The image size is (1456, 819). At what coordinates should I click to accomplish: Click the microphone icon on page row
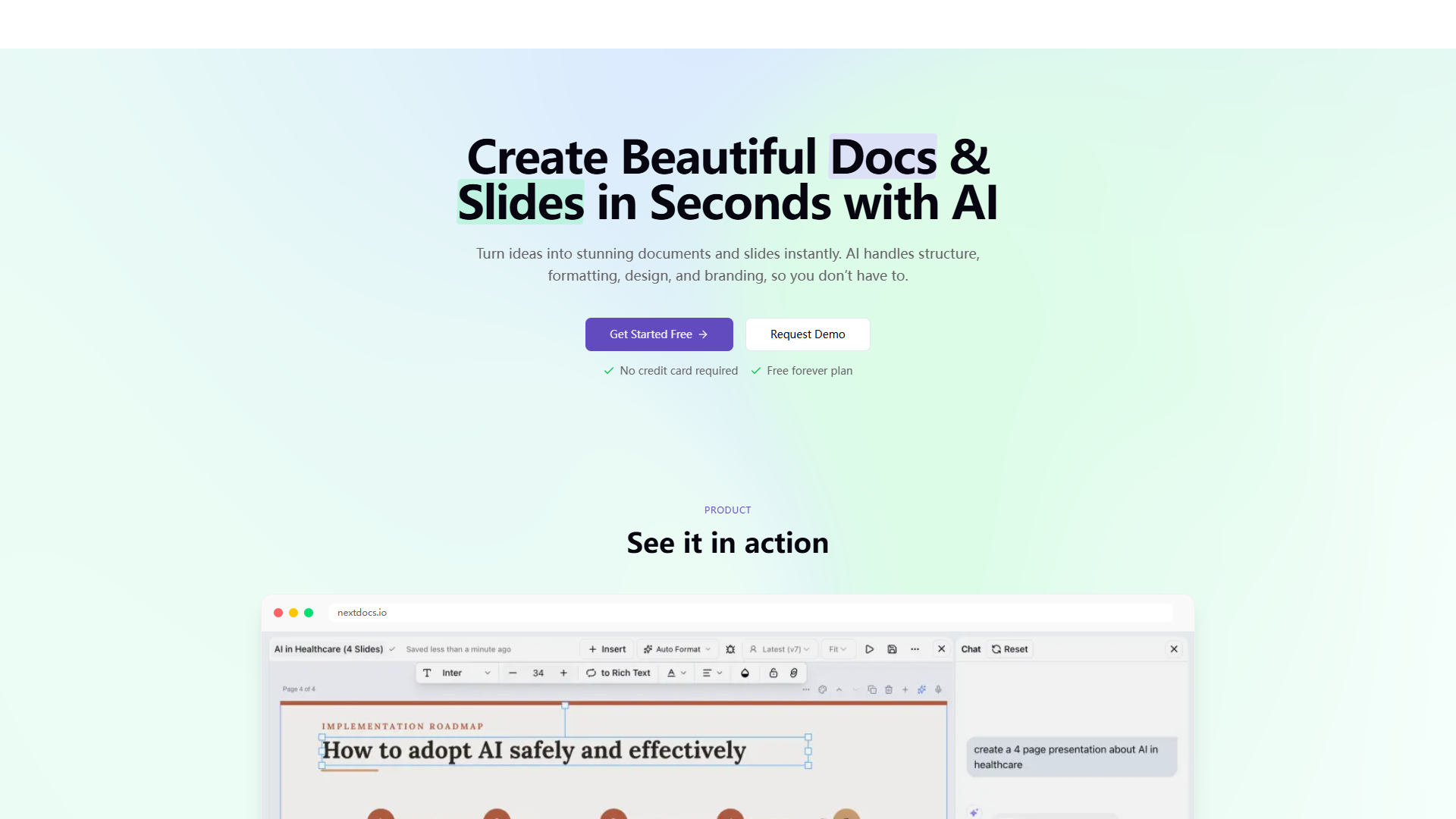939,689
